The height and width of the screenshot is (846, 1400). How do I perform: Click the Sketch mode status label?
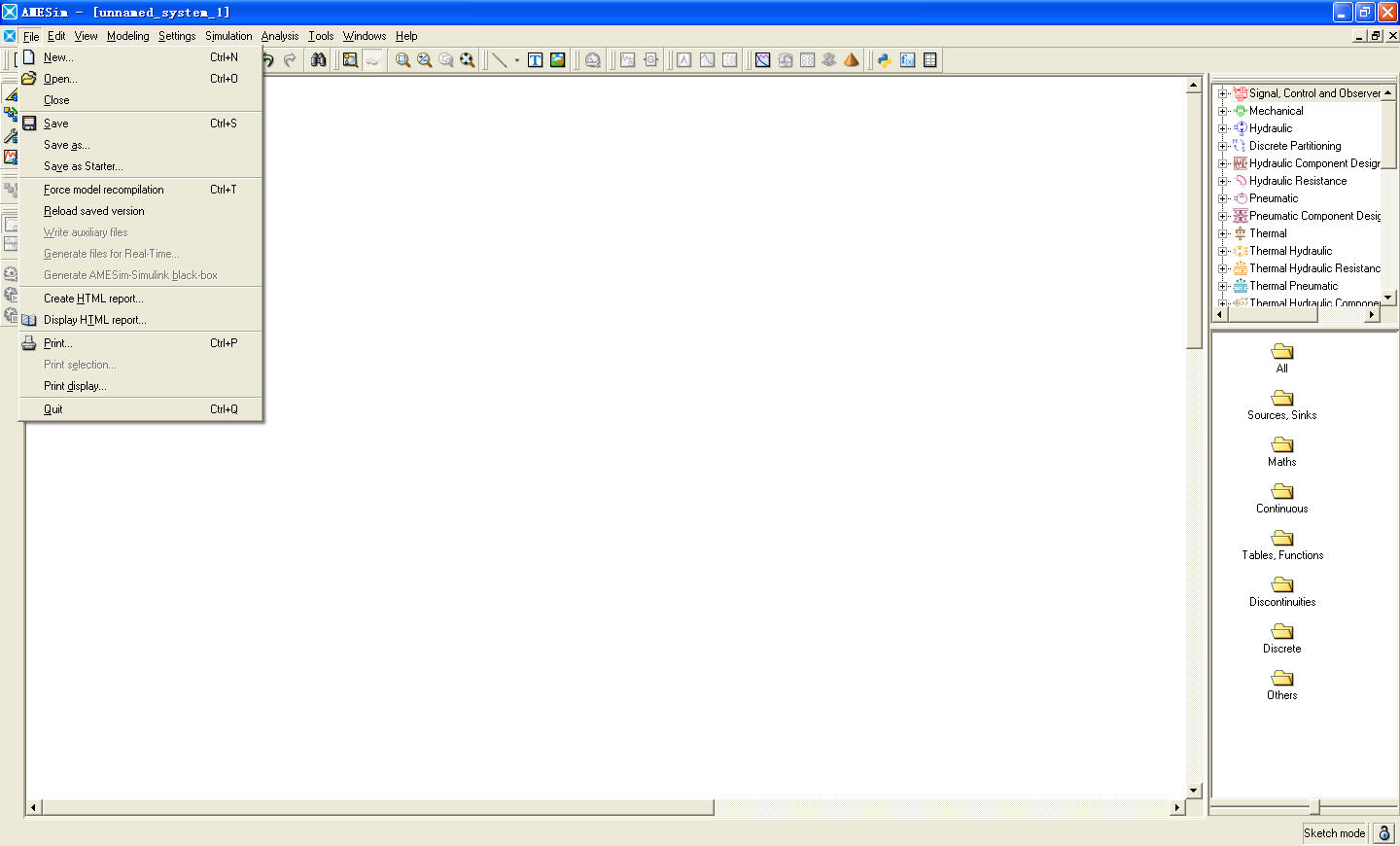pos(1335,833)
